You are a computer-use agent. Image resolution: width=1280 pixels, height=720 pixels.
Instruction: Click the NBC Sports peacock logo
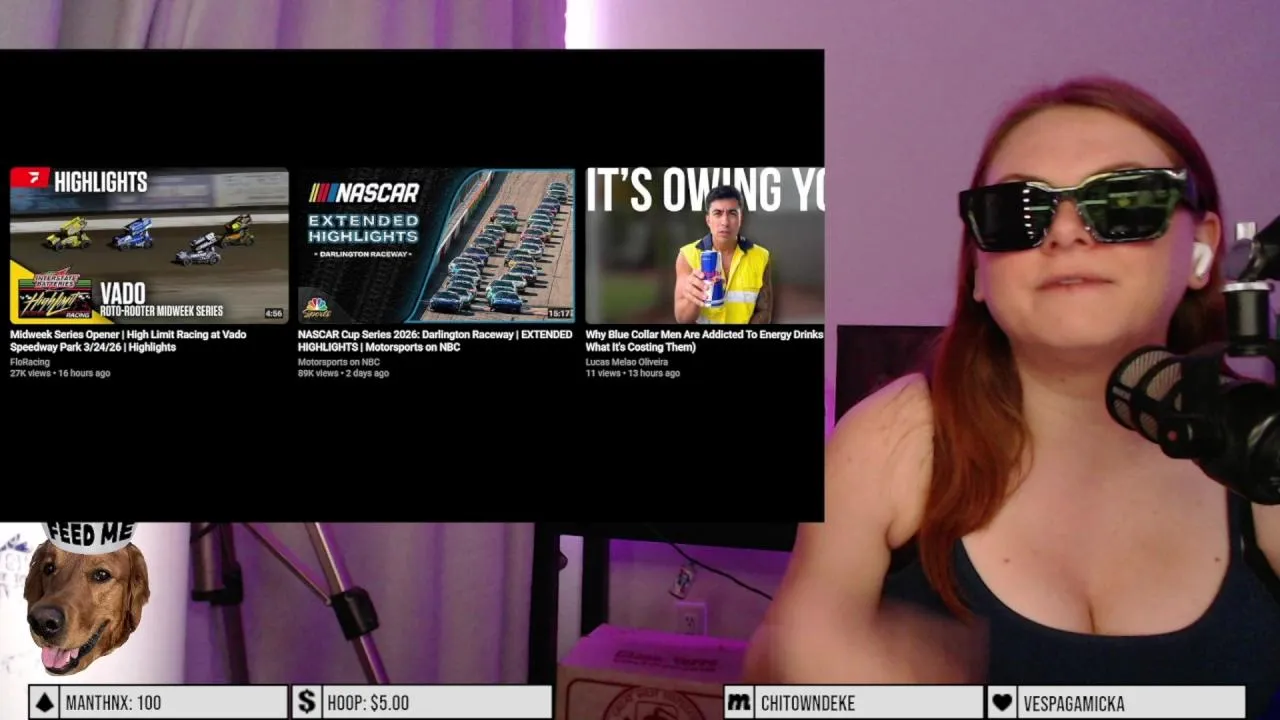pyautogui.click(x=317, y=307)
